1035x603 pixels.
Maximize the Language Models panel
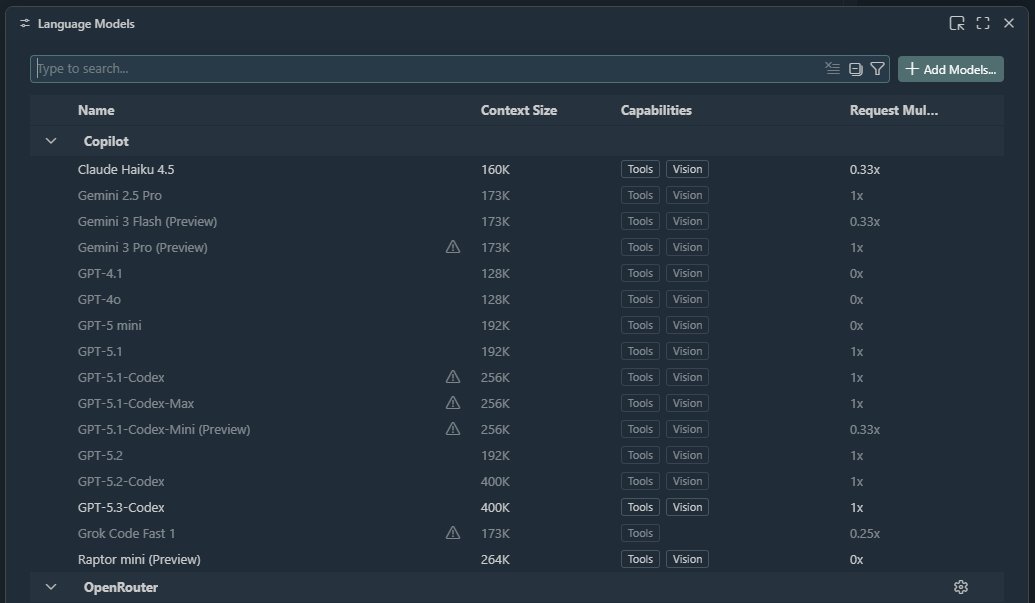(983, 23)
